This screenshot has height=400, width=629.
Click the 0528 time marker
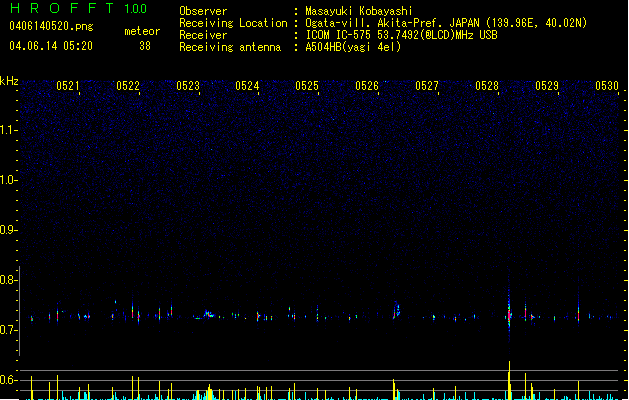coord(487,86)
